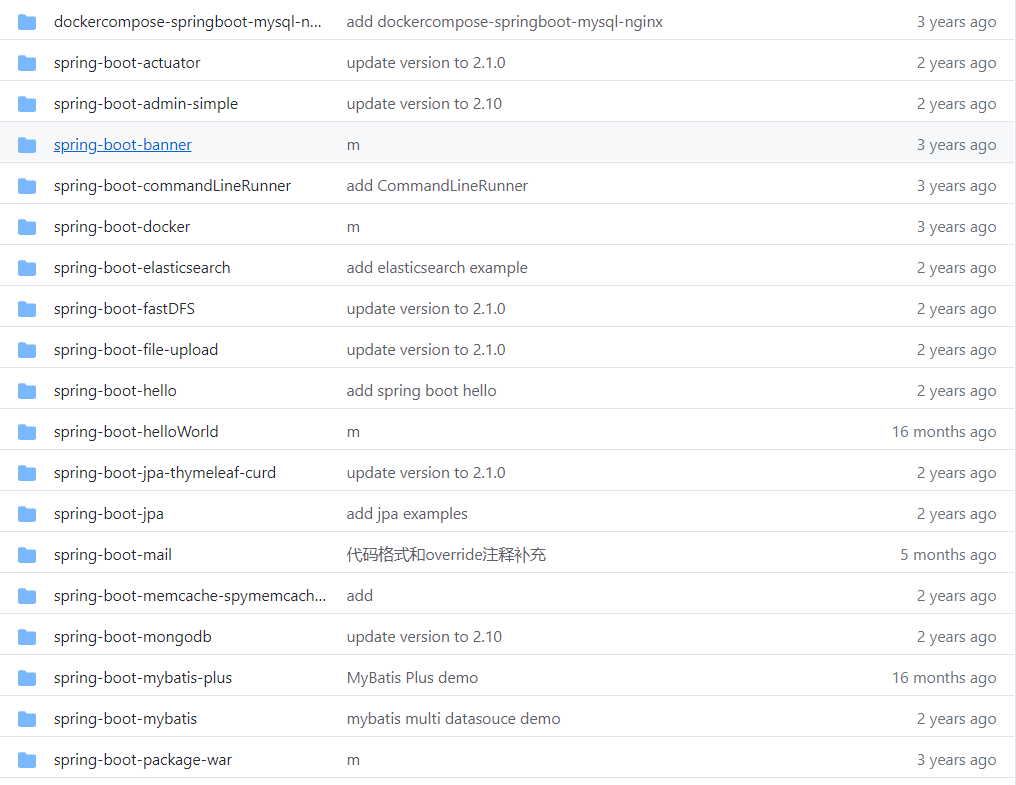Click 'update version to 2.1.0' for spring-boot-actuator
The height and width of the screenshot is (785, 1016).
(x=426, y=63)
